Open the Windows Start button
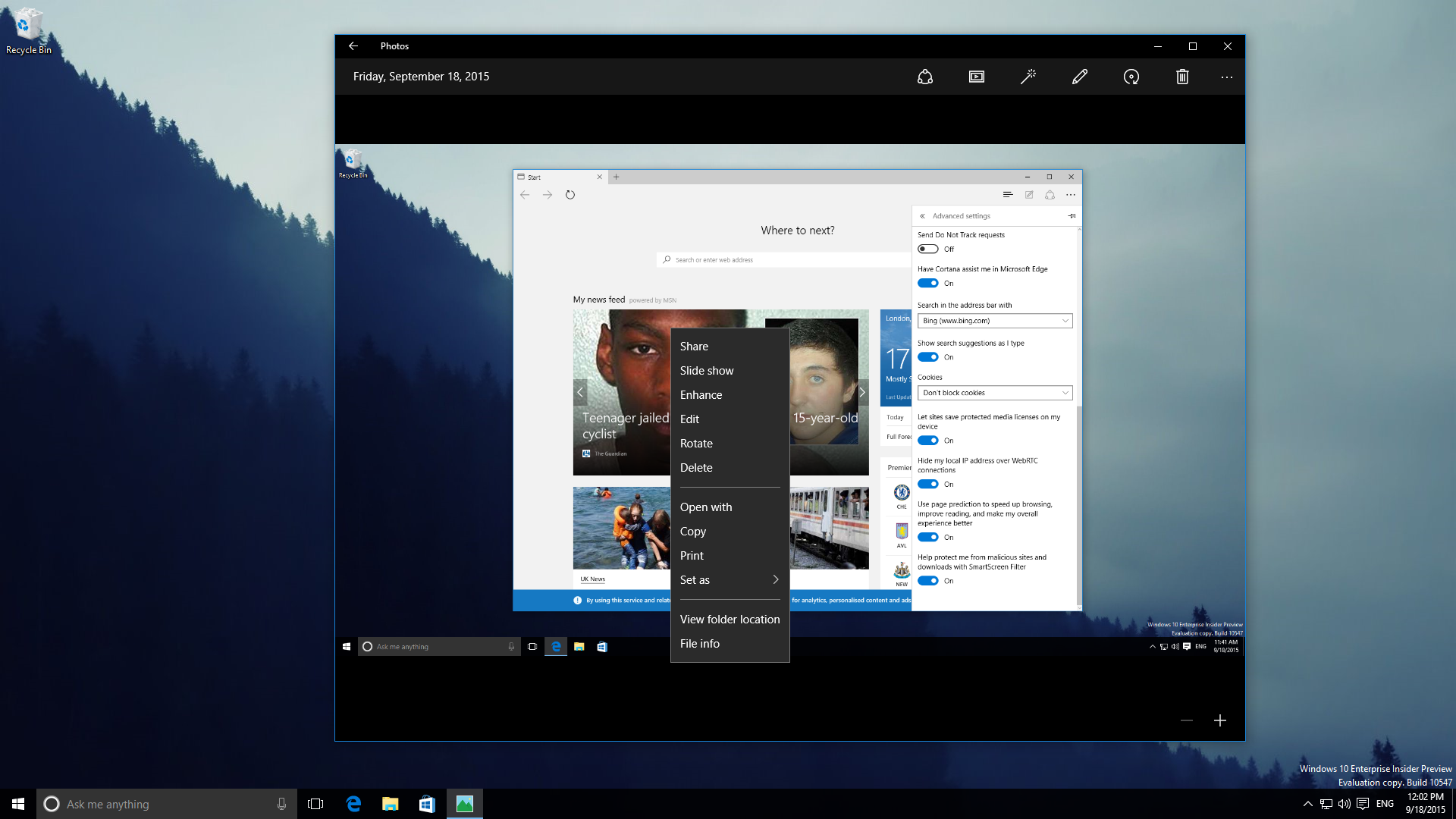The width and height of the screenshot is (1456, 819). click(x=18, y=804)
